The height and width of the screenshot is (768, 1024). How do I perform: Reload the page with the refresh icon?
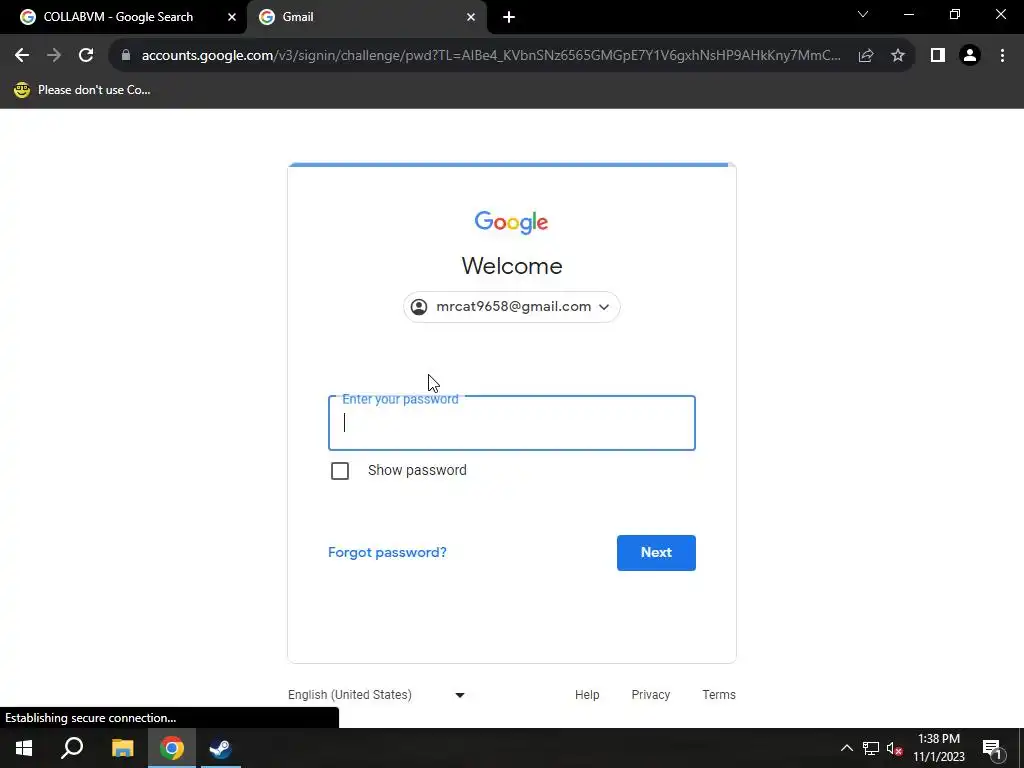86,56
